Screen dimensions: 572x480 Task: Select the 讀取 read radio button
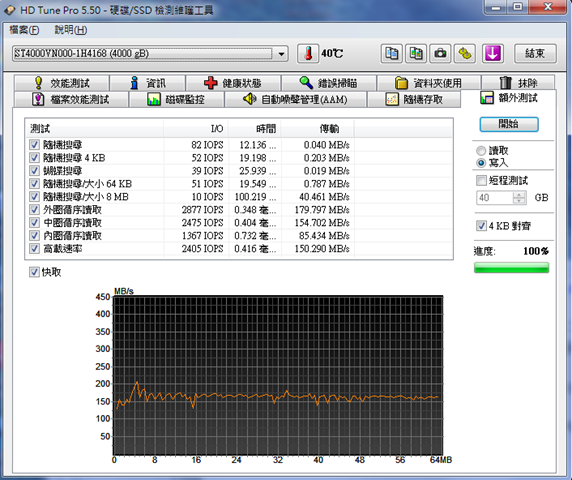[481, 150]
